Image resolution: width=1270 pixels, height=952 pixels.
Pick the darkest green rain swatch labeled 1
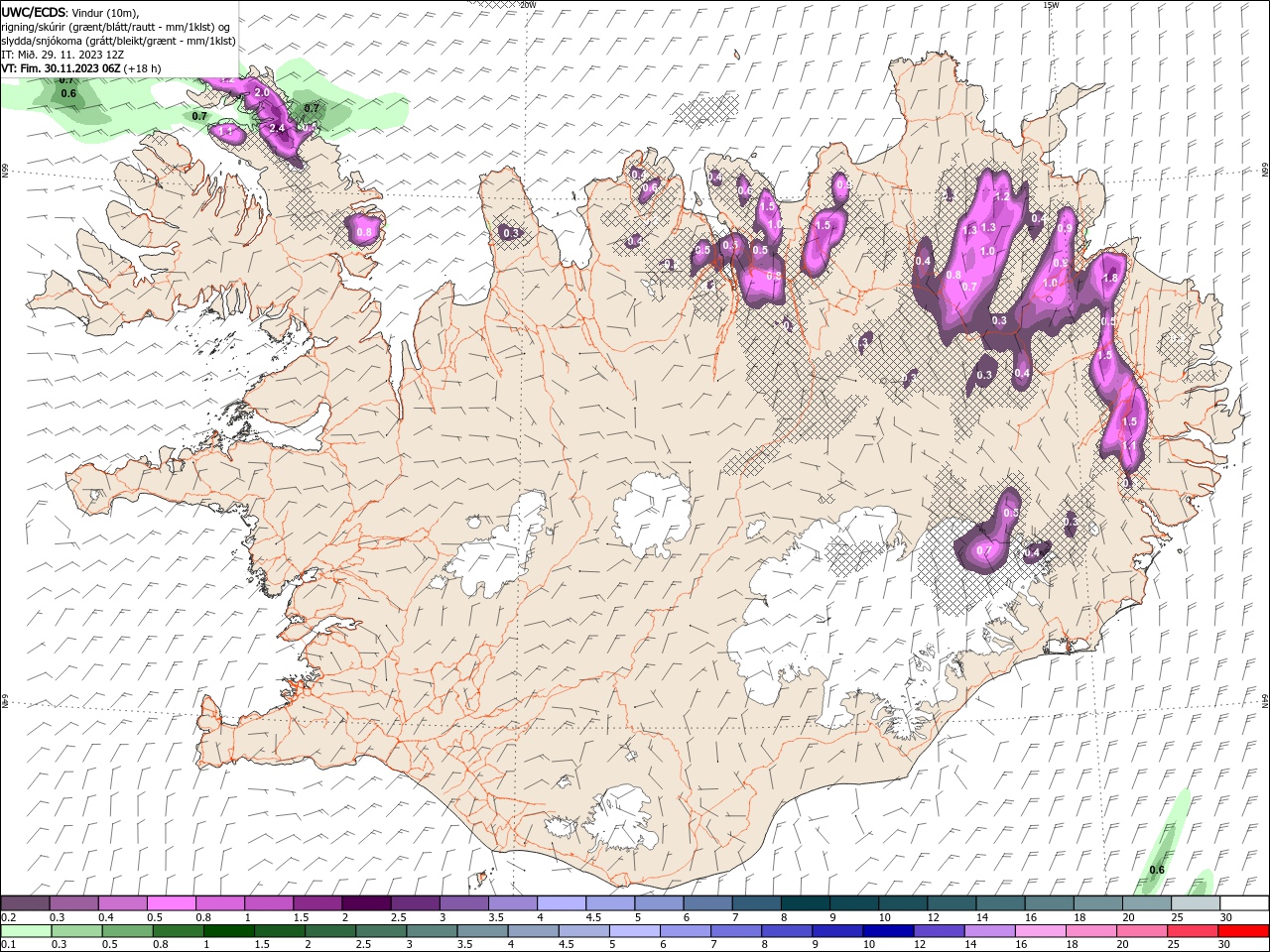[x=228, y=931]
